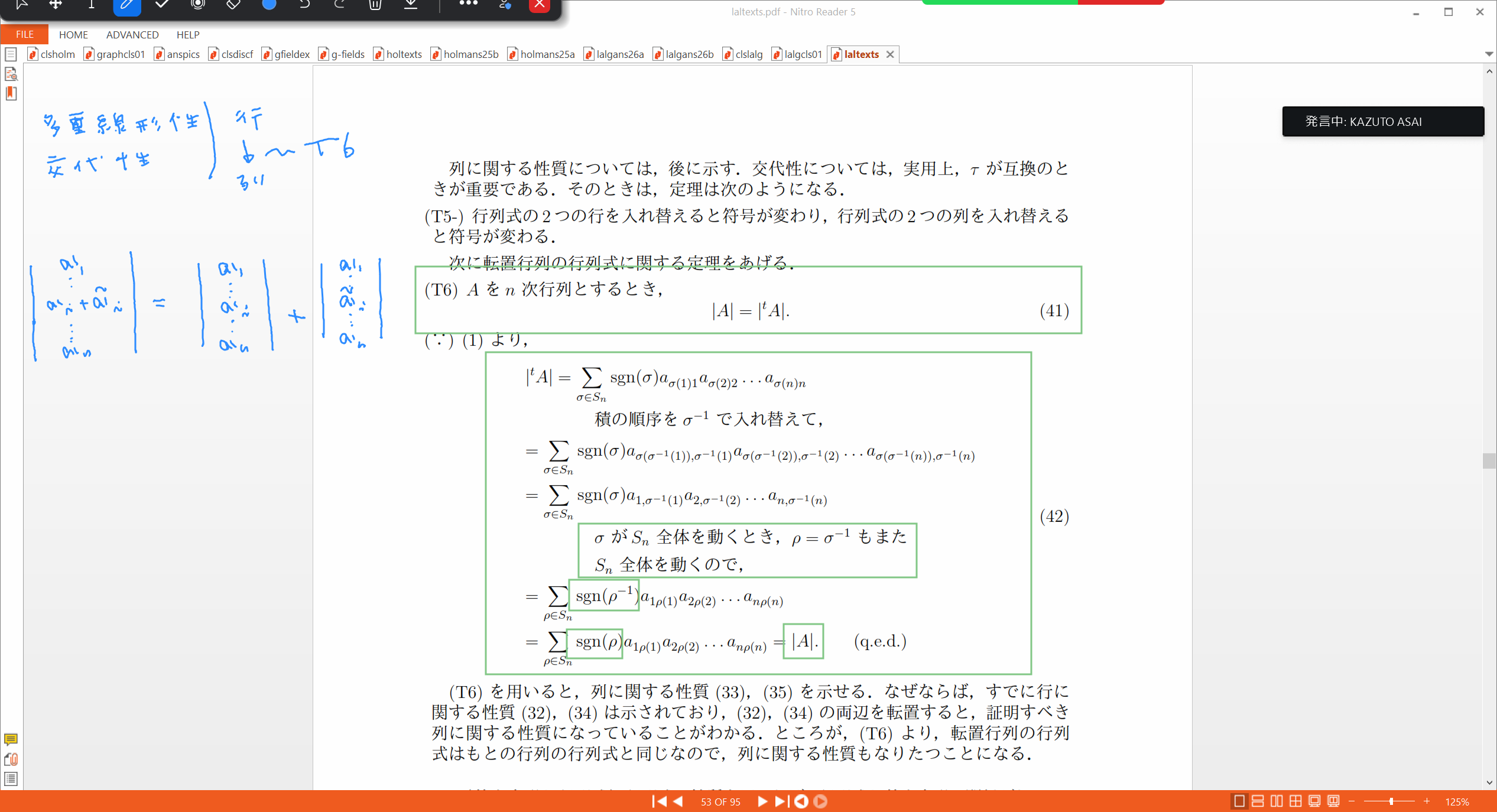Click the scroll-down arrow of document scrollbar
The image size is (1497, 812).
[x=1489, y=782]
